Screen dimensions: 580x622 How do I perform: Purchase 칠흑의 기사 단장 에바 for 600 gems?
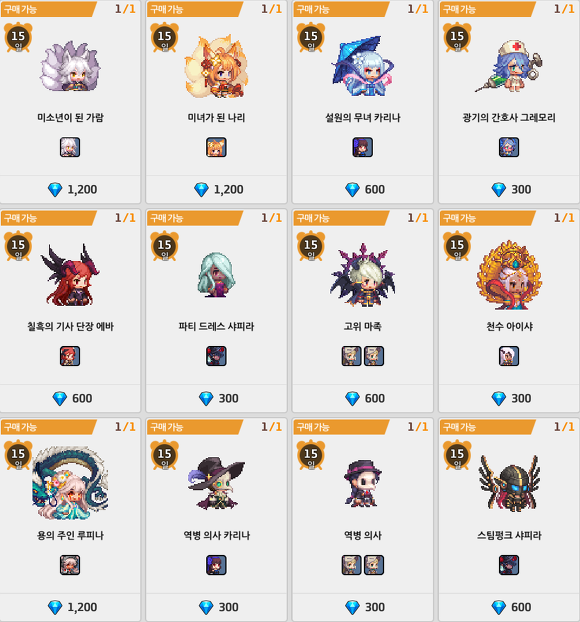pyautogui.click(x=70, y=398)
